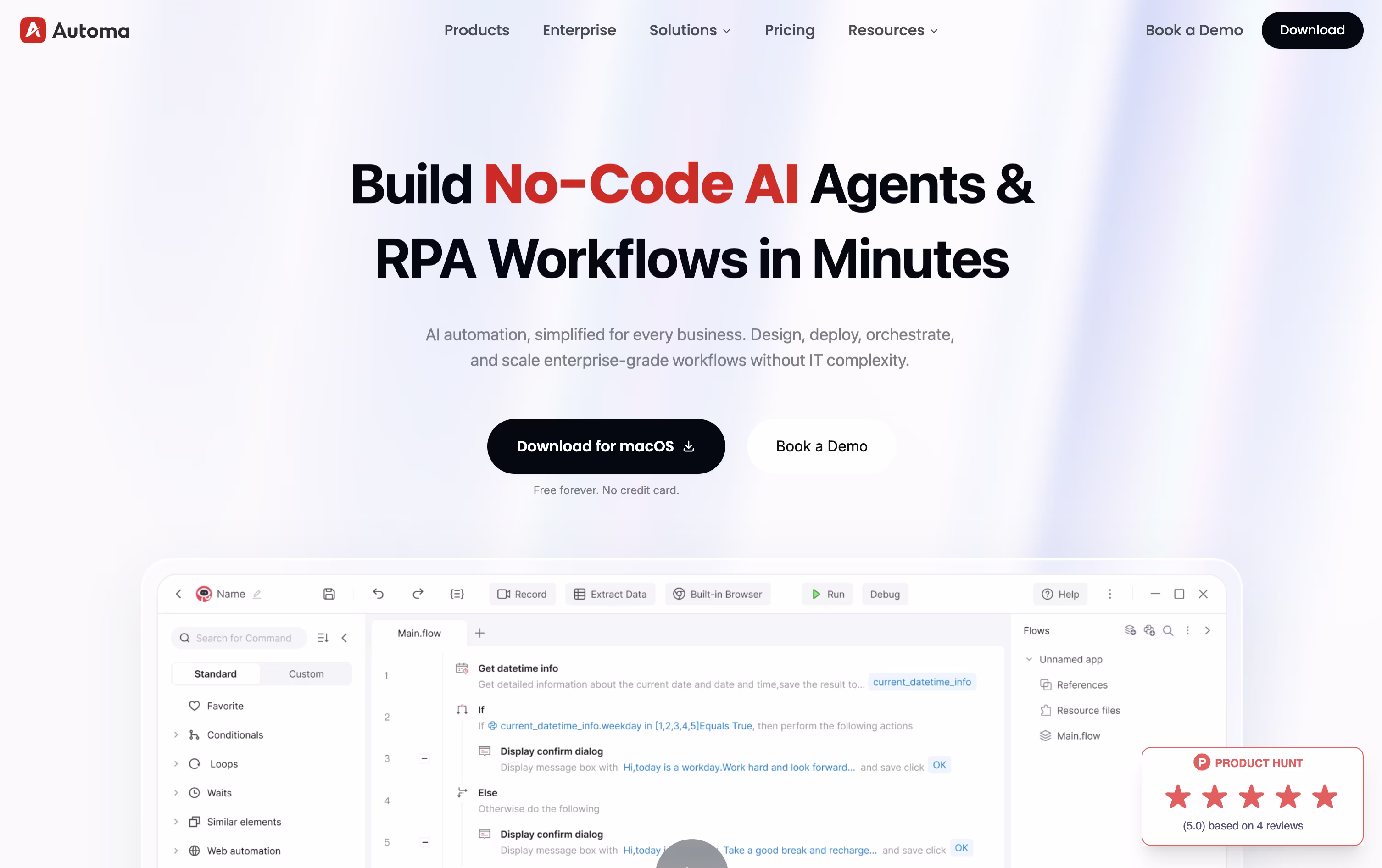
Task: Open the Favorite commands item
Action: [216, 706]
